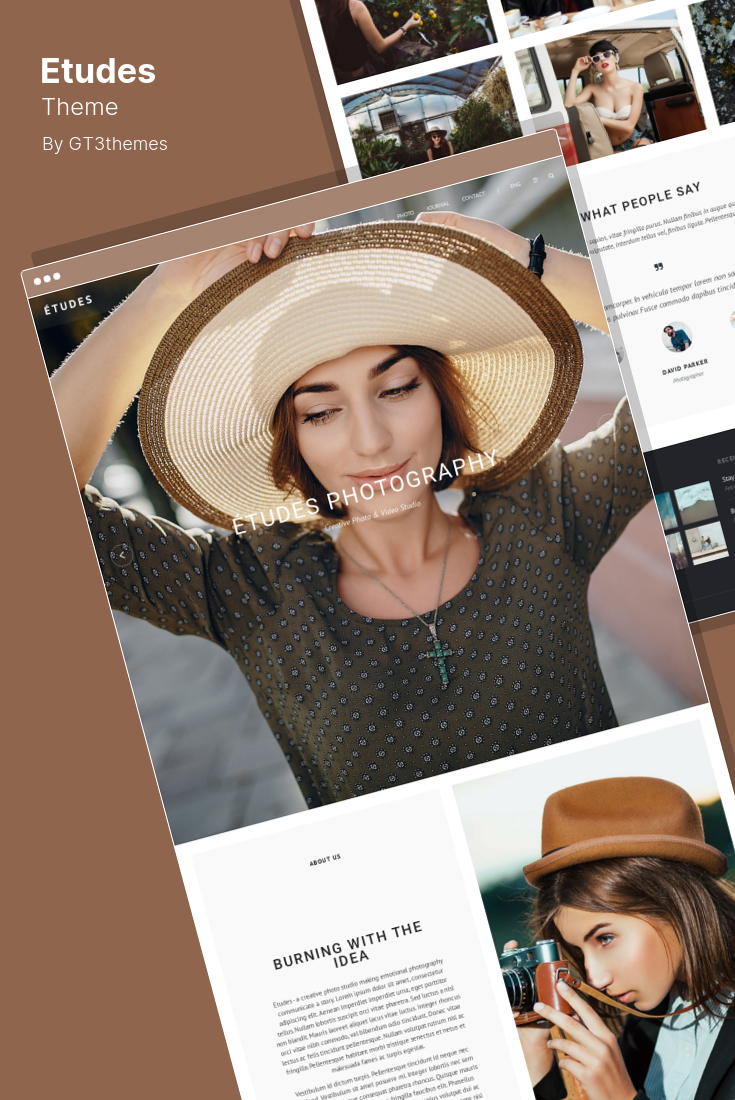Image resolution: width=735 pixels, height=1100 pixels.
Task: Open the JOURNAL menu item
Action: tap(438, 206)
